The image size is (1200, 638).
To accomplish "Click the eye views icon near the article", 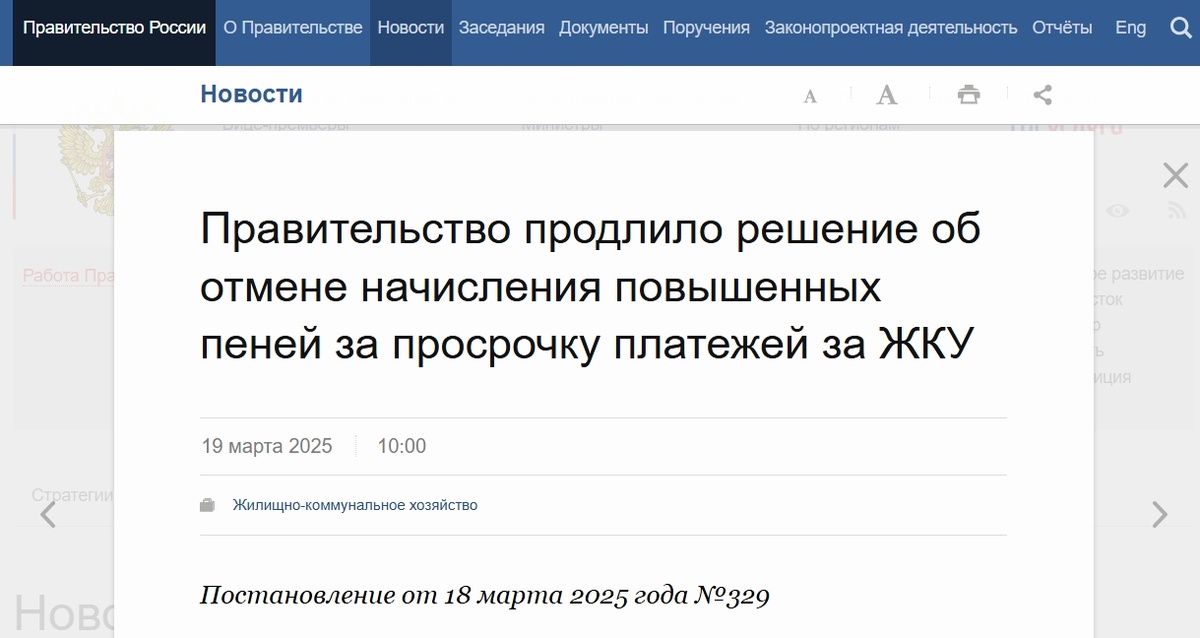I will pos(1119,213).
